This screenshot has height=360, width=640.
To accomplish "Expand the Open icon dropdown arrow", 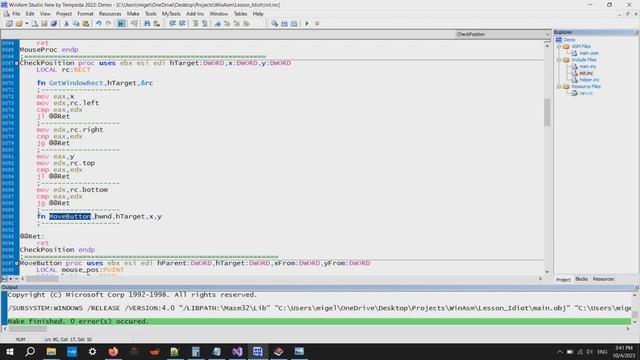I will (27, 24).
